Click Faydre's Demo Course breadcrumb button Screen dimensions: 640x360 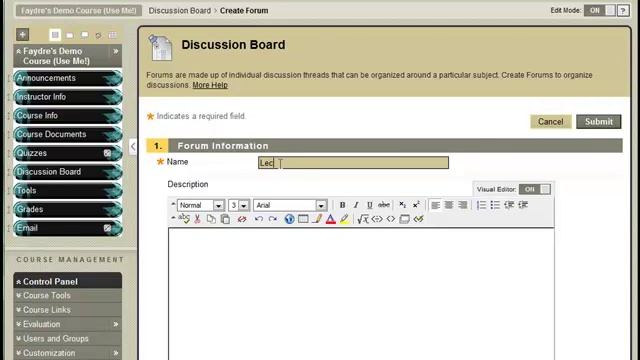coord(79,11)
